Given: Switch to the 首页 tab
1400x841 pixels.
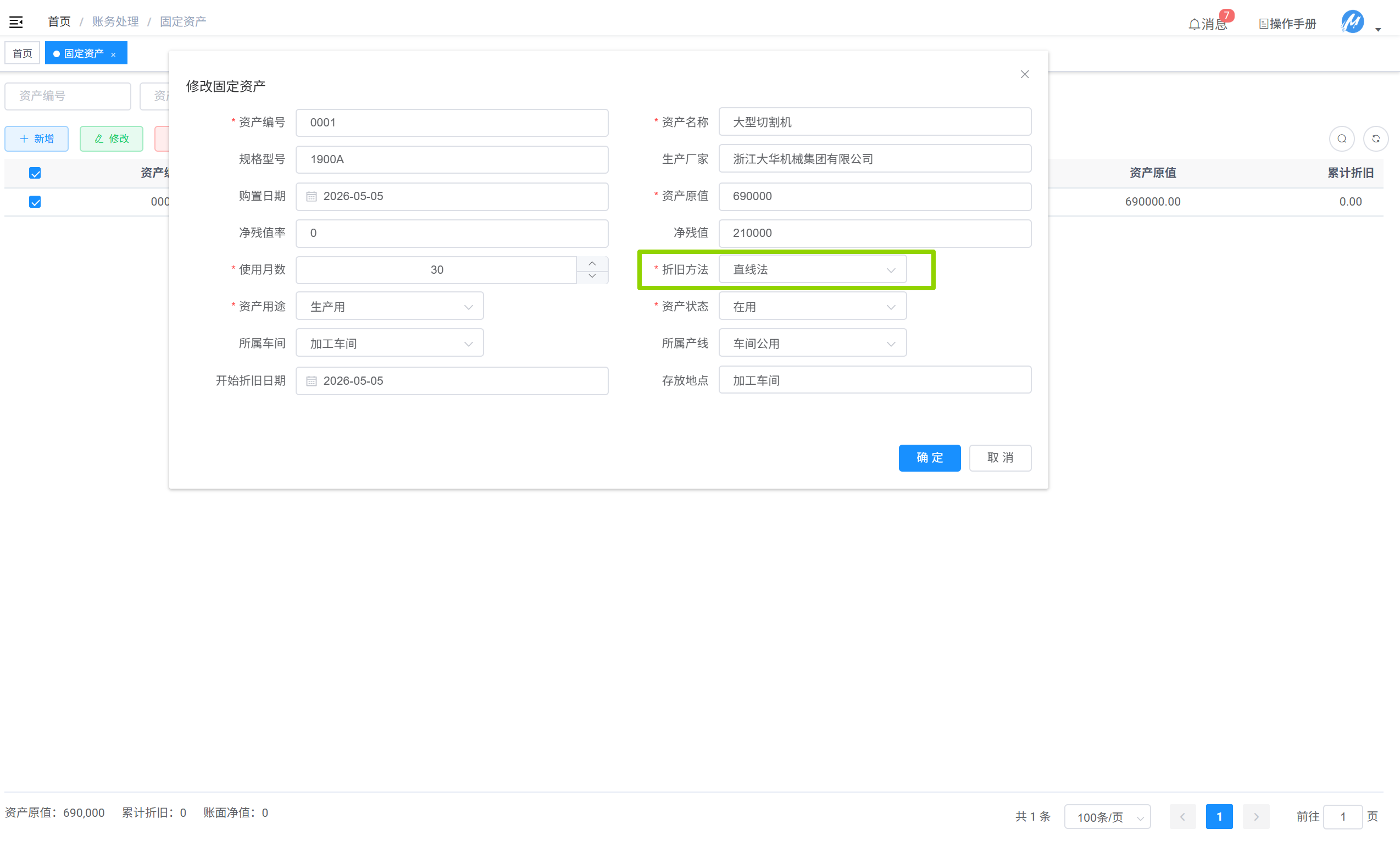Looking at the screenshot, I should coord(22,53).
